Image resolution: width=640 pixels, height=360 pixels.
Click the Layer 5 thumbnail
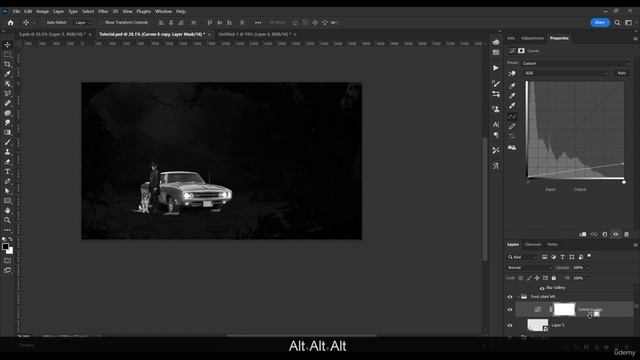pos(538,325)
